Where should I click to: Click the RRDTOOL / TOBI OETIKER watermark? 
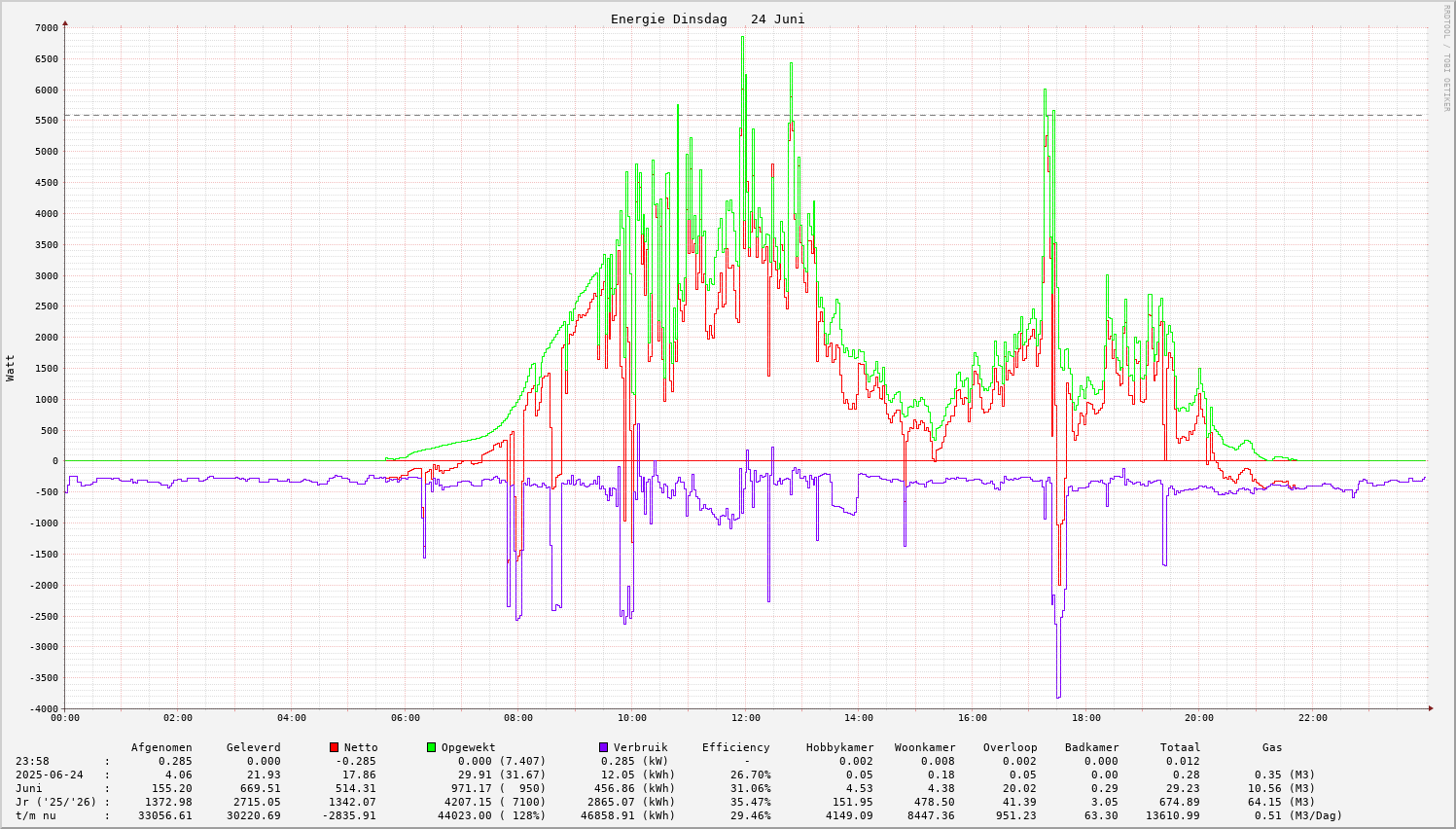(x=1446, y=57)
